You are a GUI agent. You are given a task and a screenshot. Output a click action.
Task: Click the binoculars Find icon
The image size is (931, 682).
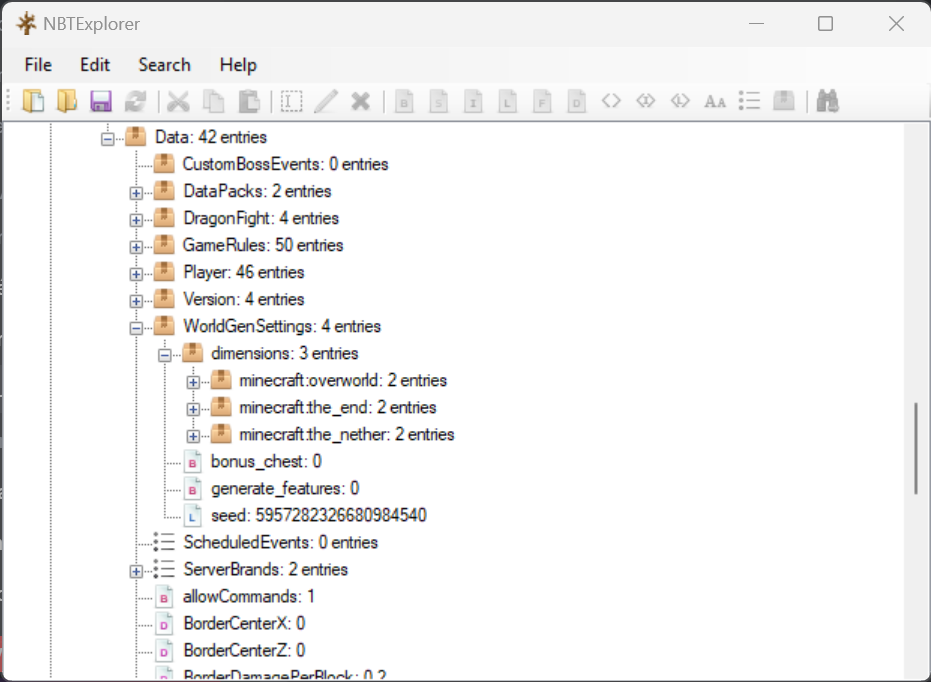(x=827, y=101)
